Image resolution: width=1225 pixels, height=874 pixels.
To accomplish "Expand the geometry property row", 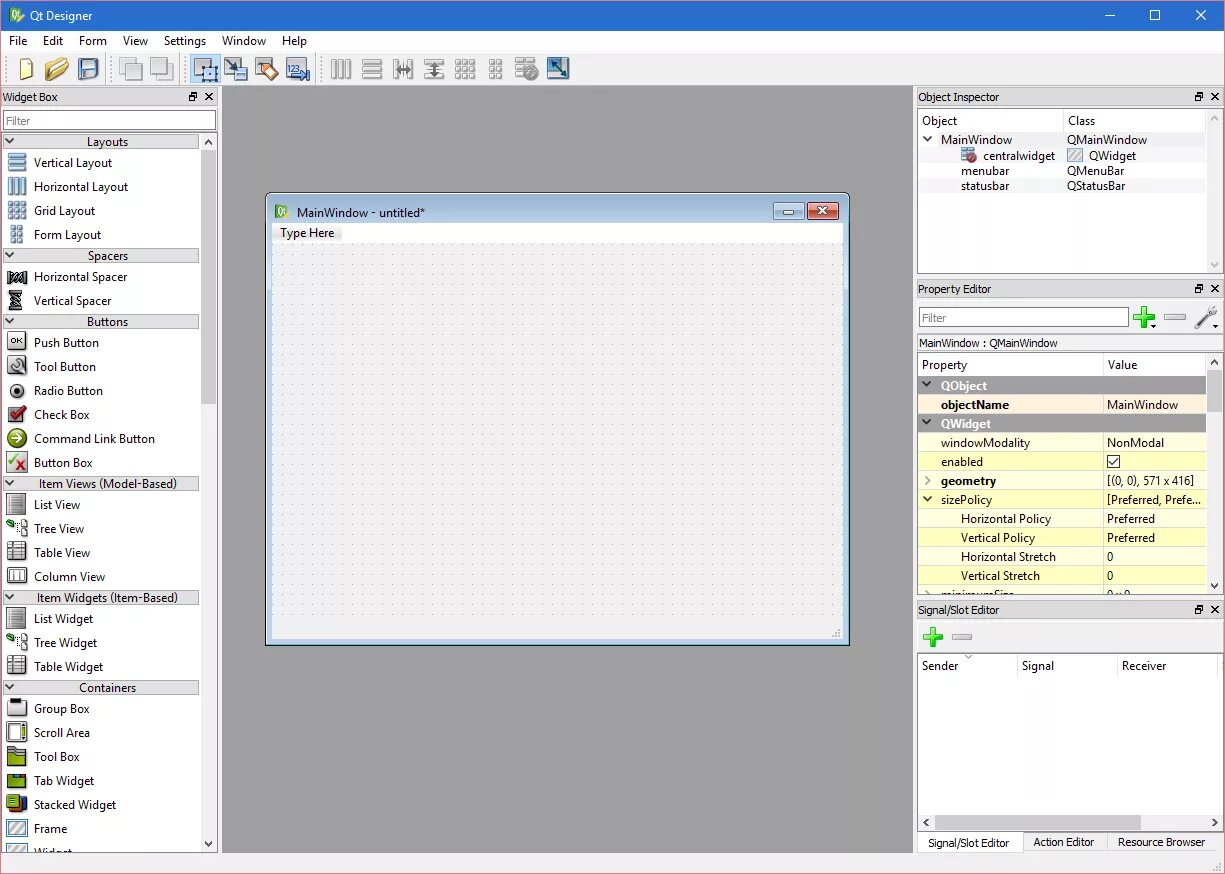I will [928, 481].
